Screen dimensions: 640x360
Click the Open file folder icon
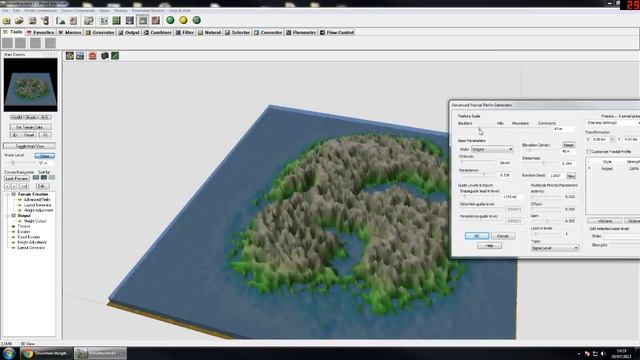[x=19, y=20]
